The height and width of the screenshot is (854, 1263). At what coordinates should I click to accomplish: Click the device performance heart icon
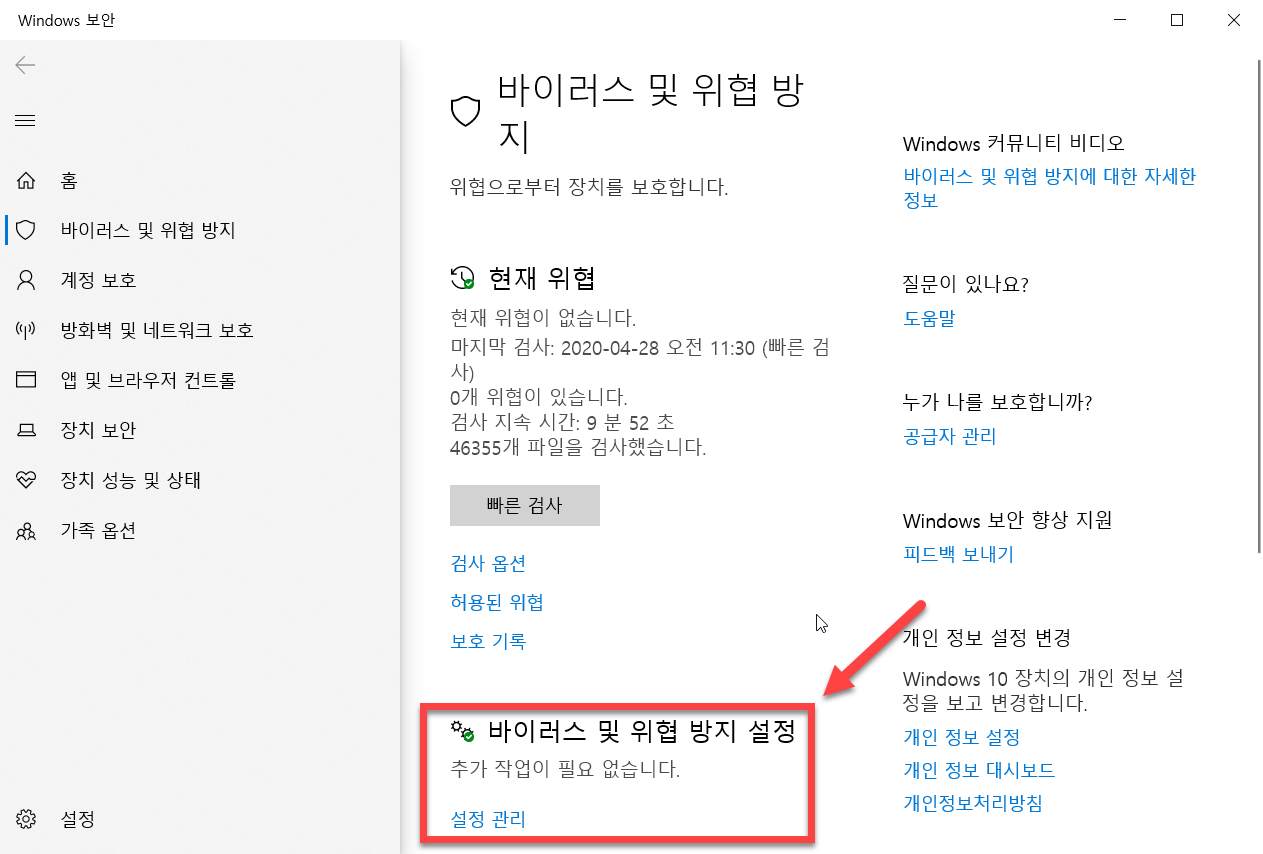click(x=26, y=480)
